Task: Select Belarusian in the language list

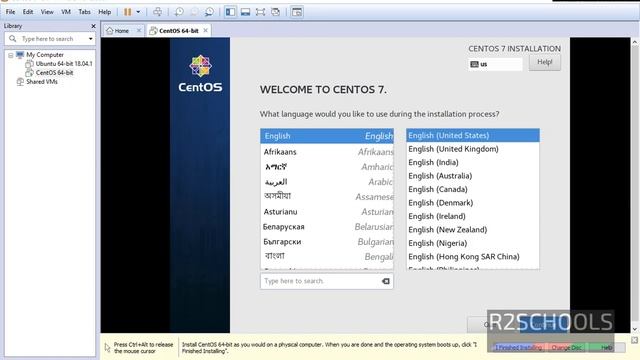Action: point(327,227)
